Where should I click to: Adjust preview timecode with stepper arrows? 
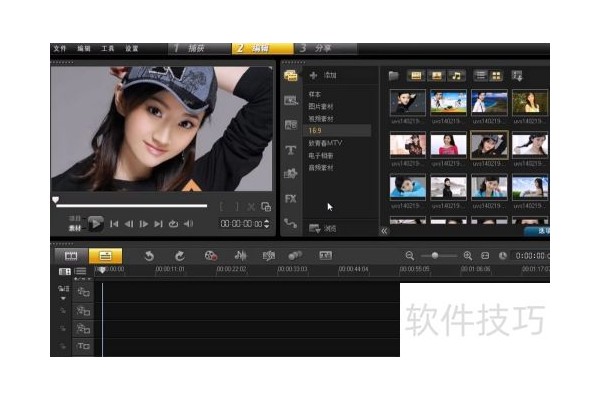point(266,224)
